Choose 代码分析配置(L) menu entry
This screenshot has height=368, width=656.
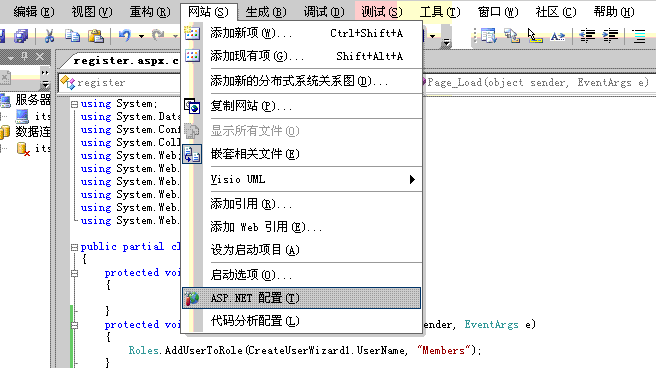302,321
